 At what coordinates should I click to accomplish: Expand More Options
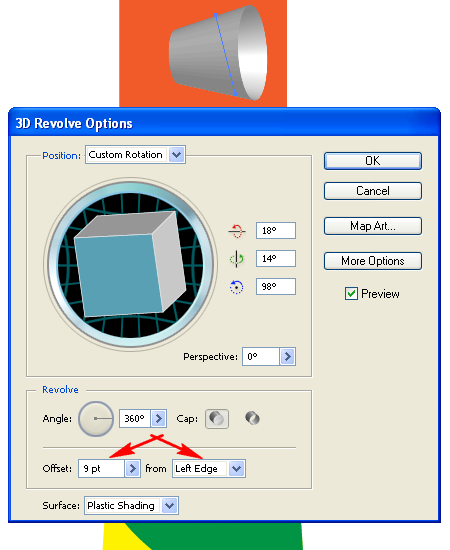(372, 261)
